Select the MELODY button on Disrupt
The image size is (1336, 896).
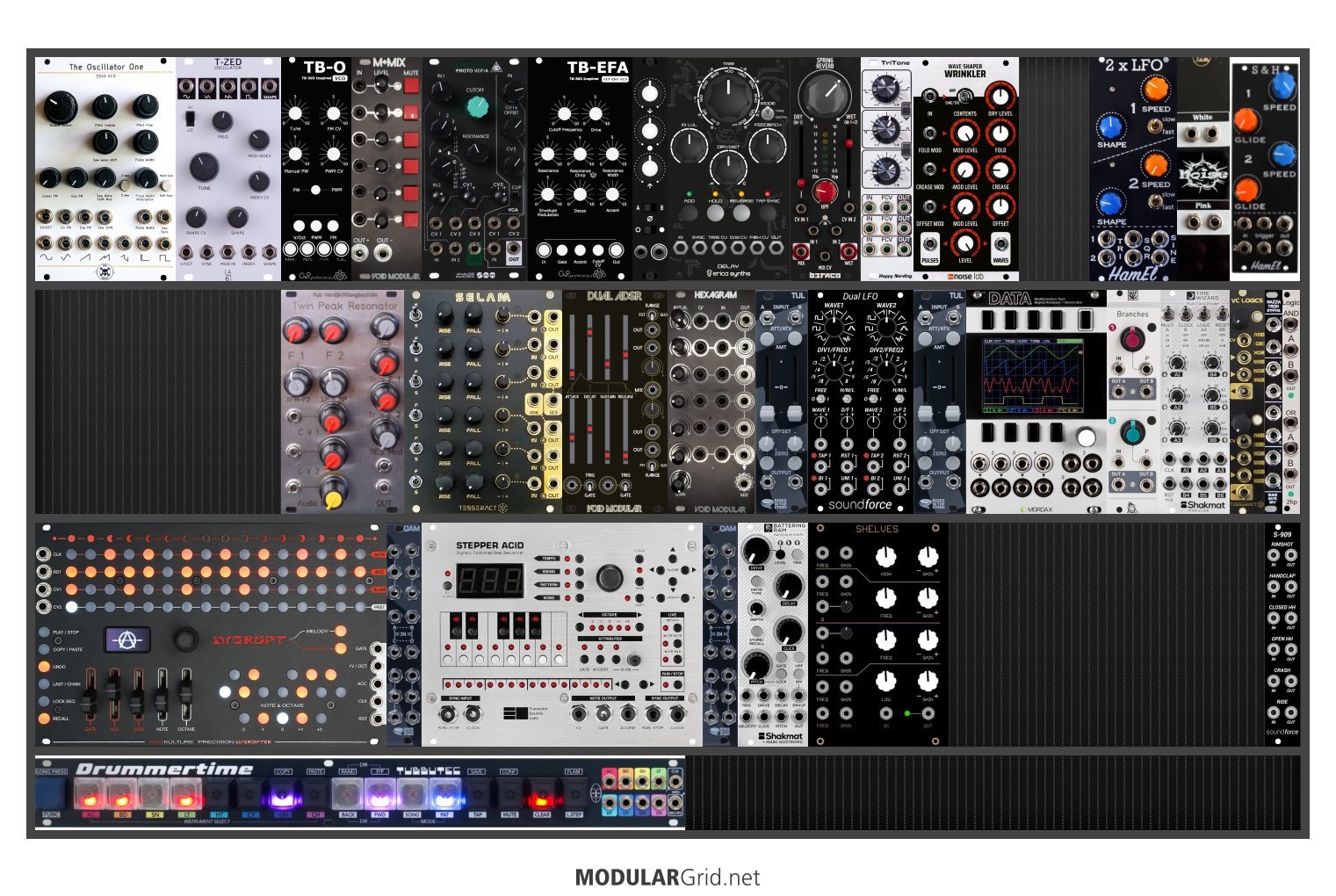(341, 631)
